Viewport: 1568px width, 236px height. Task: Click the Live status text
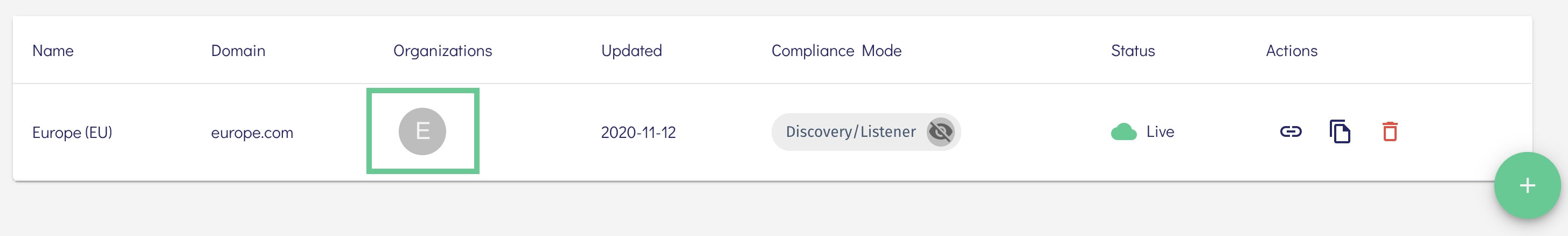pyautogui.click(x=1160, y=132)
